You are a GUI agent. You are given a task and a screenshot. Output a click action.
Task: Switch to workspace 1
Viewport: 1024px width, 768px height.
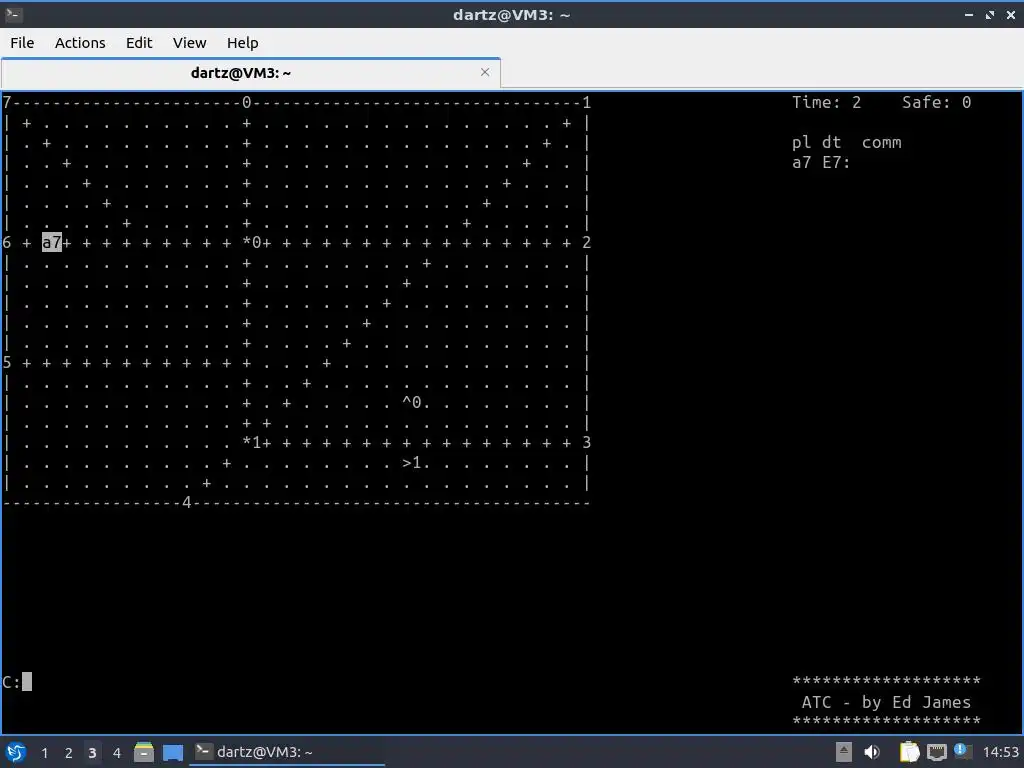click(x=44, y=753)
